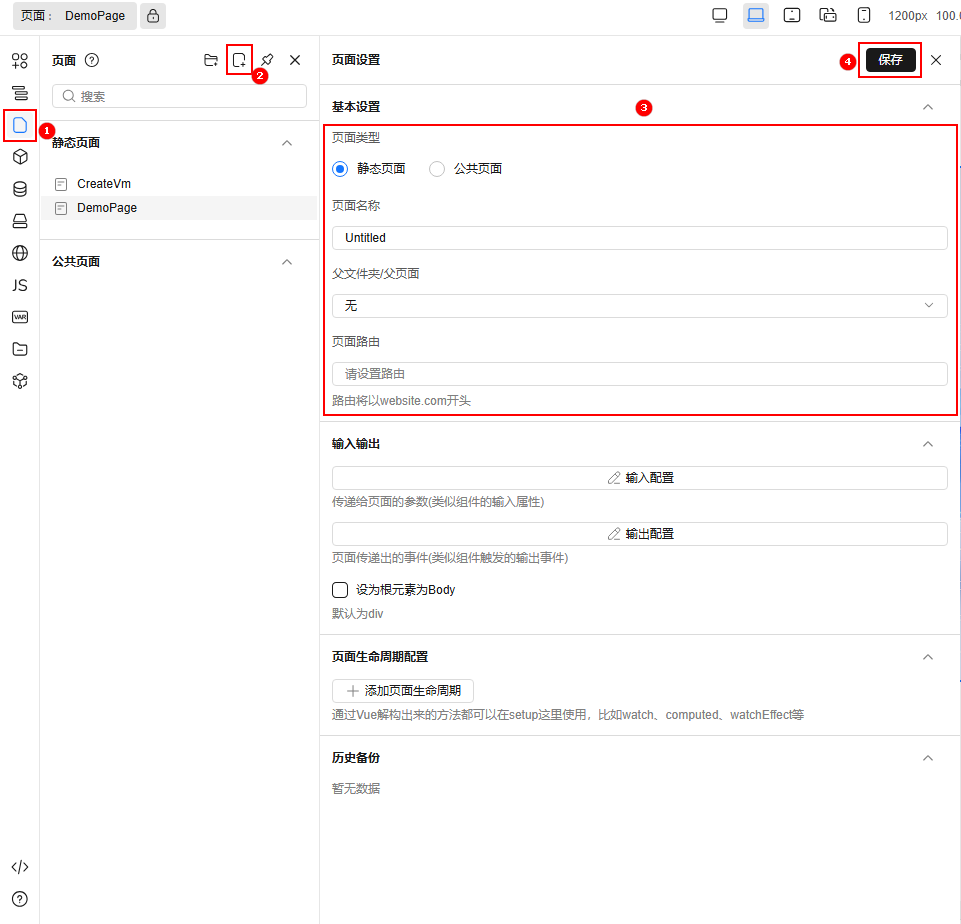This screenshot has width=961, height=924.
Task: Select the 静态页面 radio button
Action: click(x=340, y=169)
